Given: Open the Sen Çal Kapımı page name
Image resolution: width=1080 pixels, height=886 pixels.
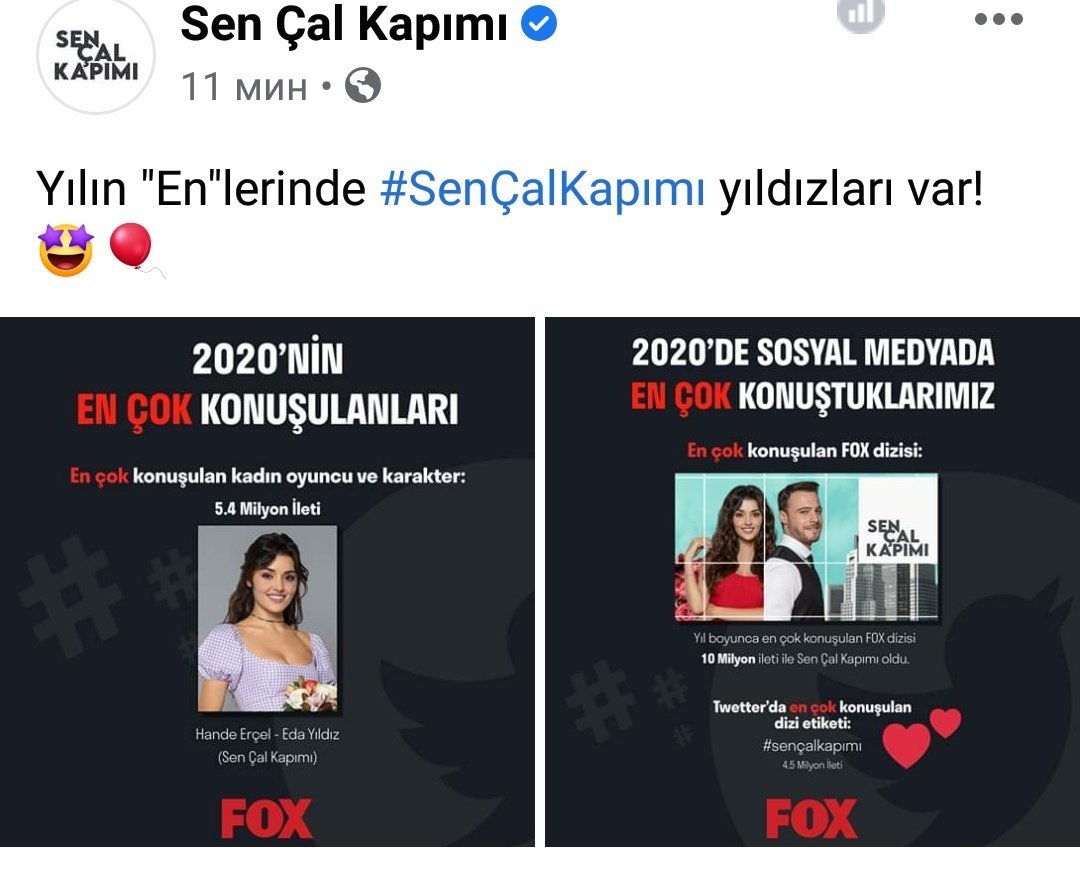Looking at the screenshot, I should pos(344,24).
